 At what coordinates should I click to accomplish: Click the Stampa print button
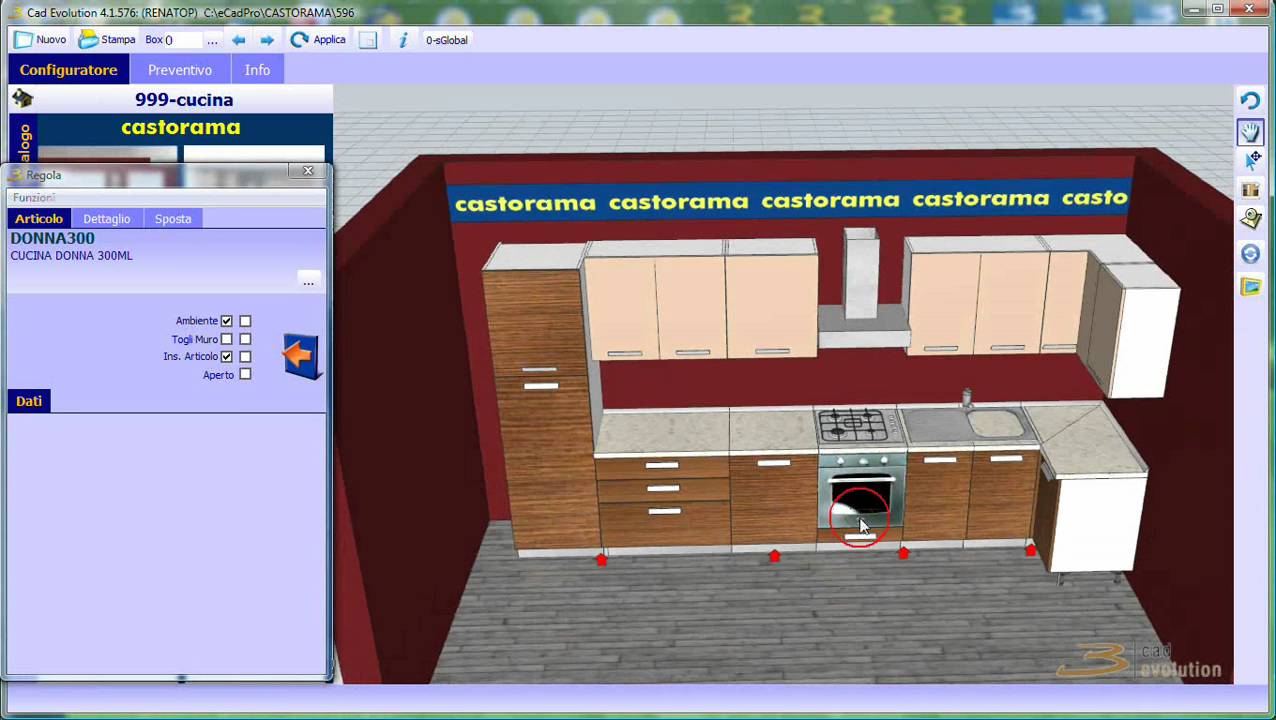[x=107, y=40]
